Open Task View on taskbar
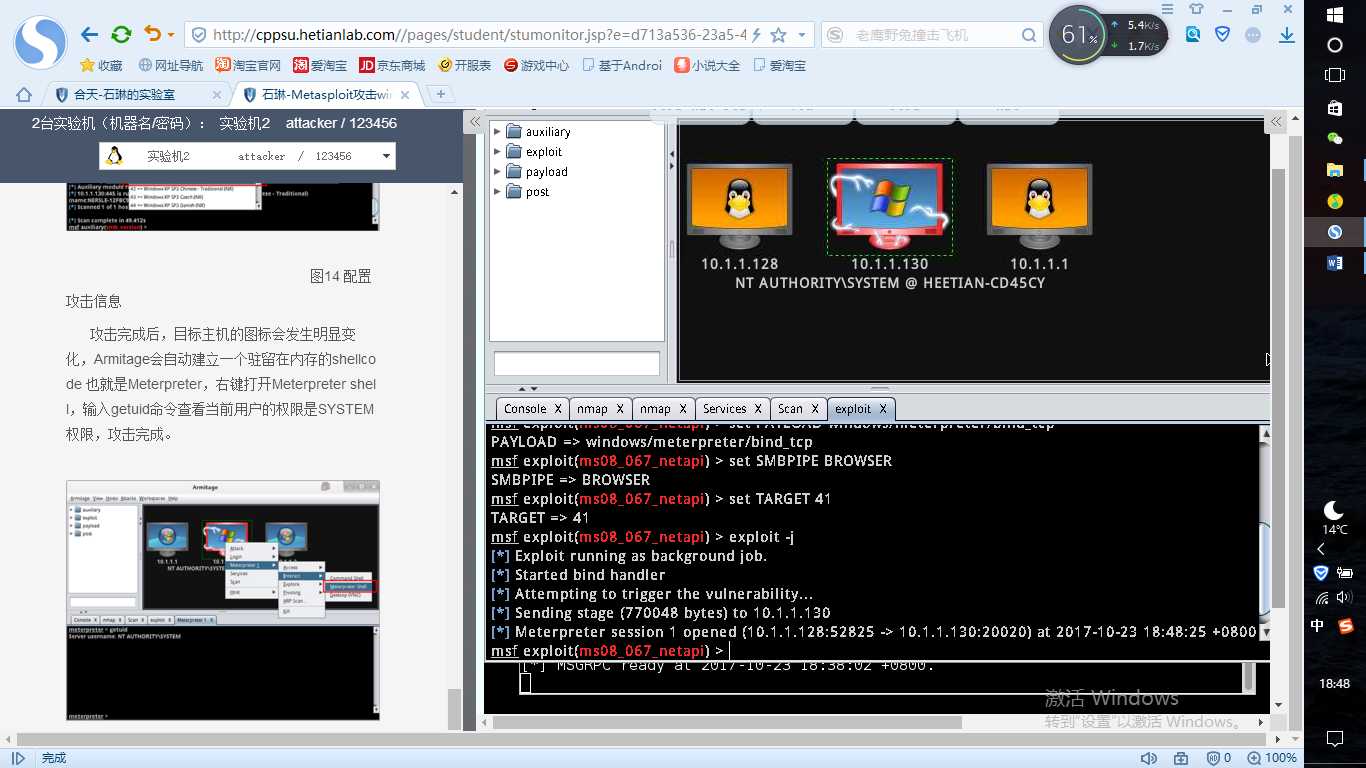 [1335, 75]
